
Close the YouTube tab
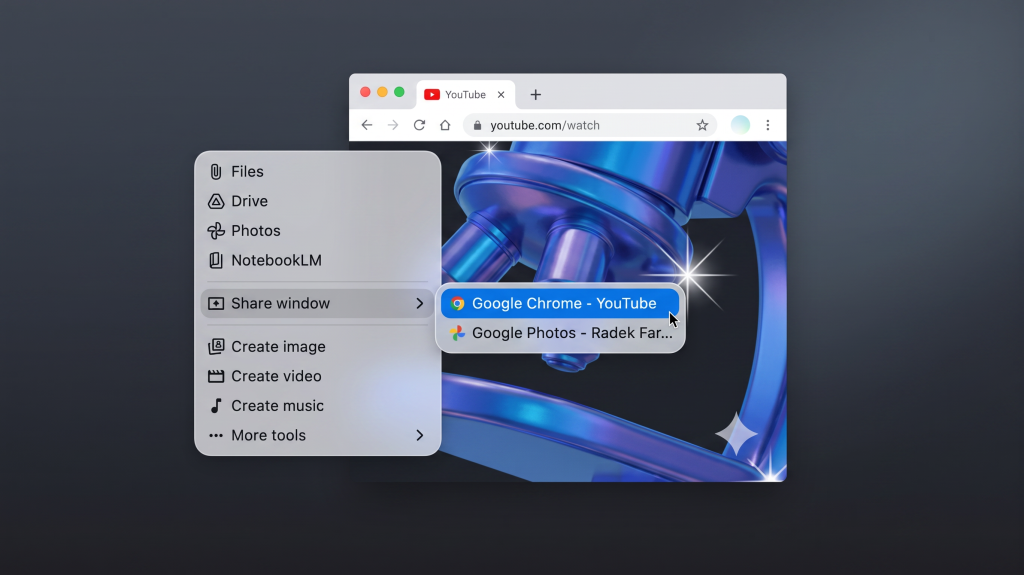(501, 95)
